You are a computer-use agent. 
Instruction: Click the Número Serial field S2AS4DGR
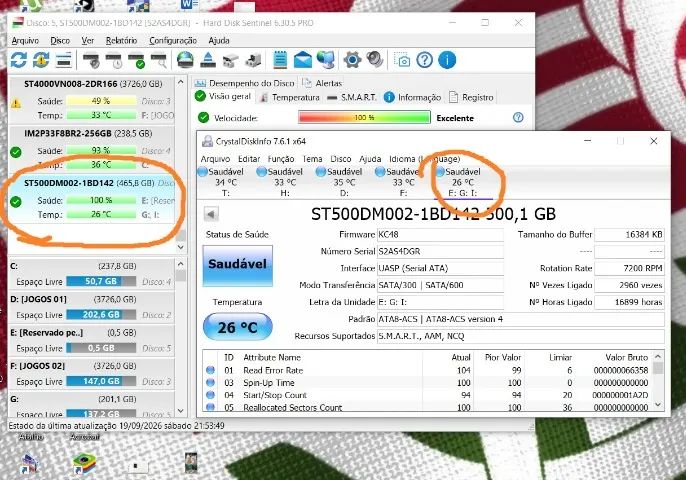440,252
